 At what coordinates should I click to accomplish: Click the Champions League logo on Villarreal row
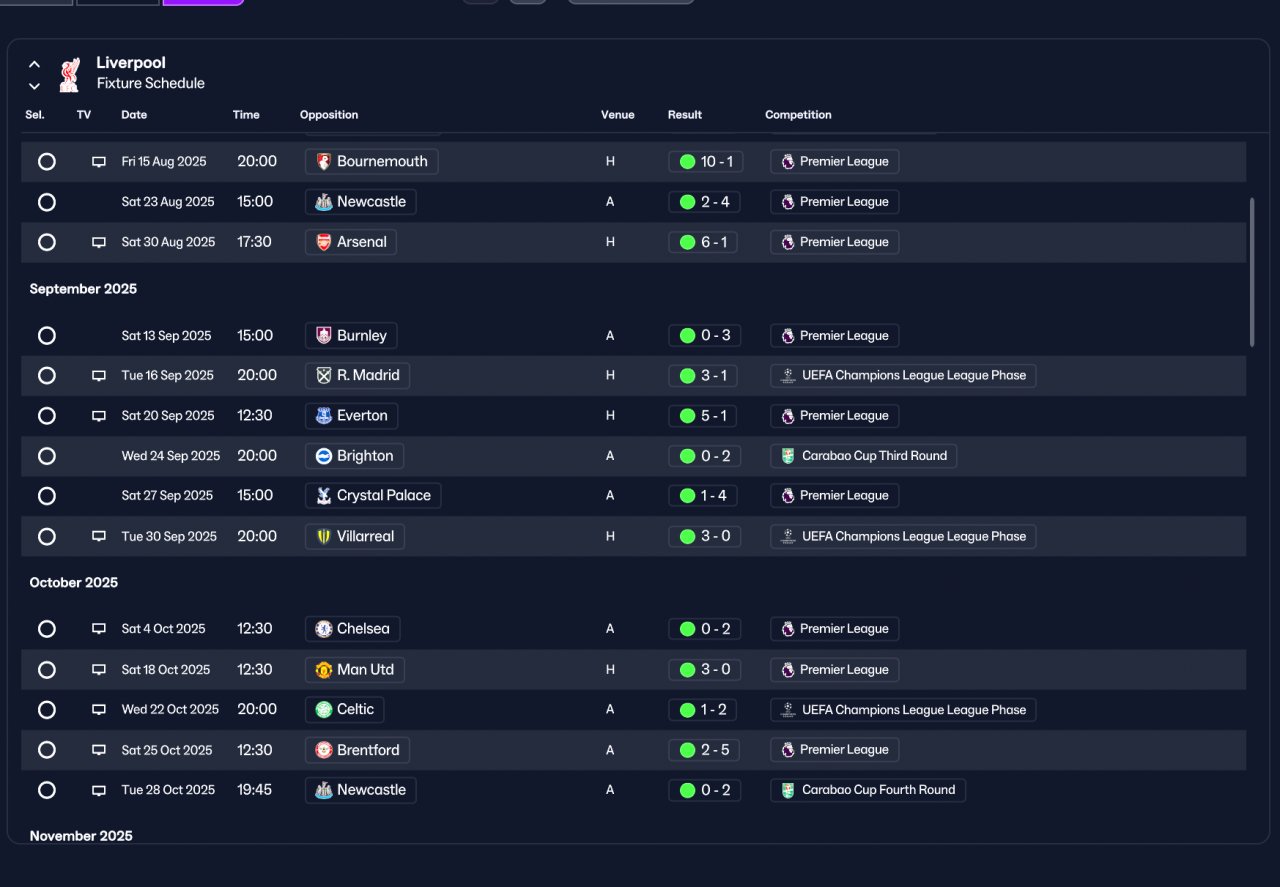(788, 537)
